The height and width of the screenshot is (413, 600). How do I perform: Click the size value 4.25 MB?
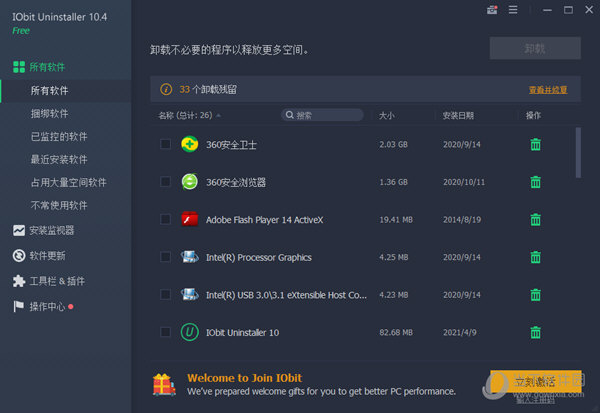[x=393, y=257]
